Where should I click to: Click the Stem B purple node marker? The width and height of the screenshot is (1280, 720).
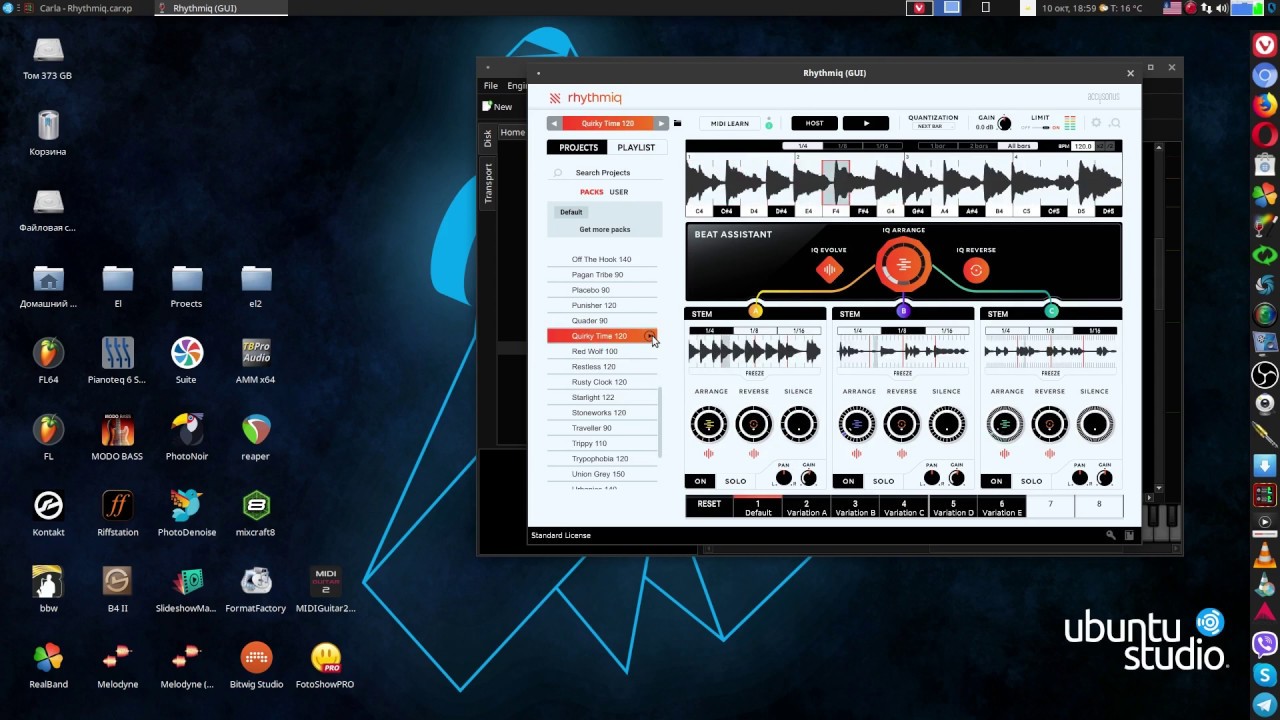pyautogui.click(x=903, y=311)
